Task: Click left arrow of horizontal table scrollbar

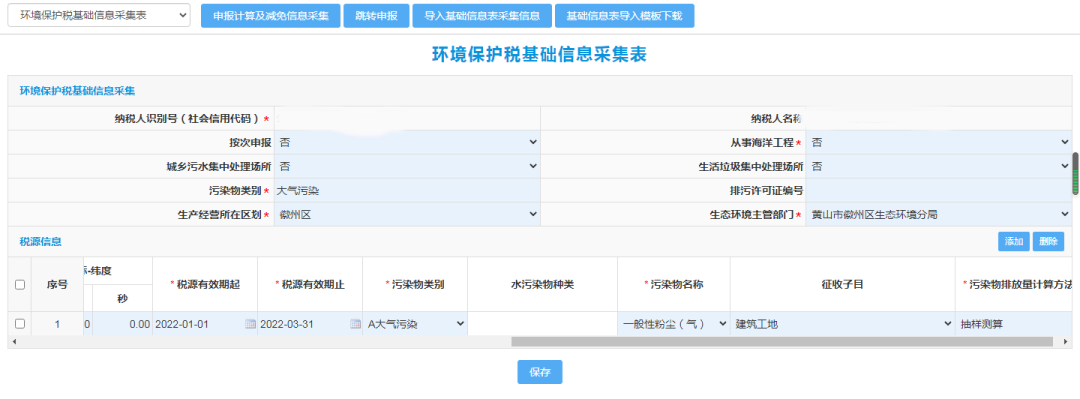Action: [x=14, y=341]
